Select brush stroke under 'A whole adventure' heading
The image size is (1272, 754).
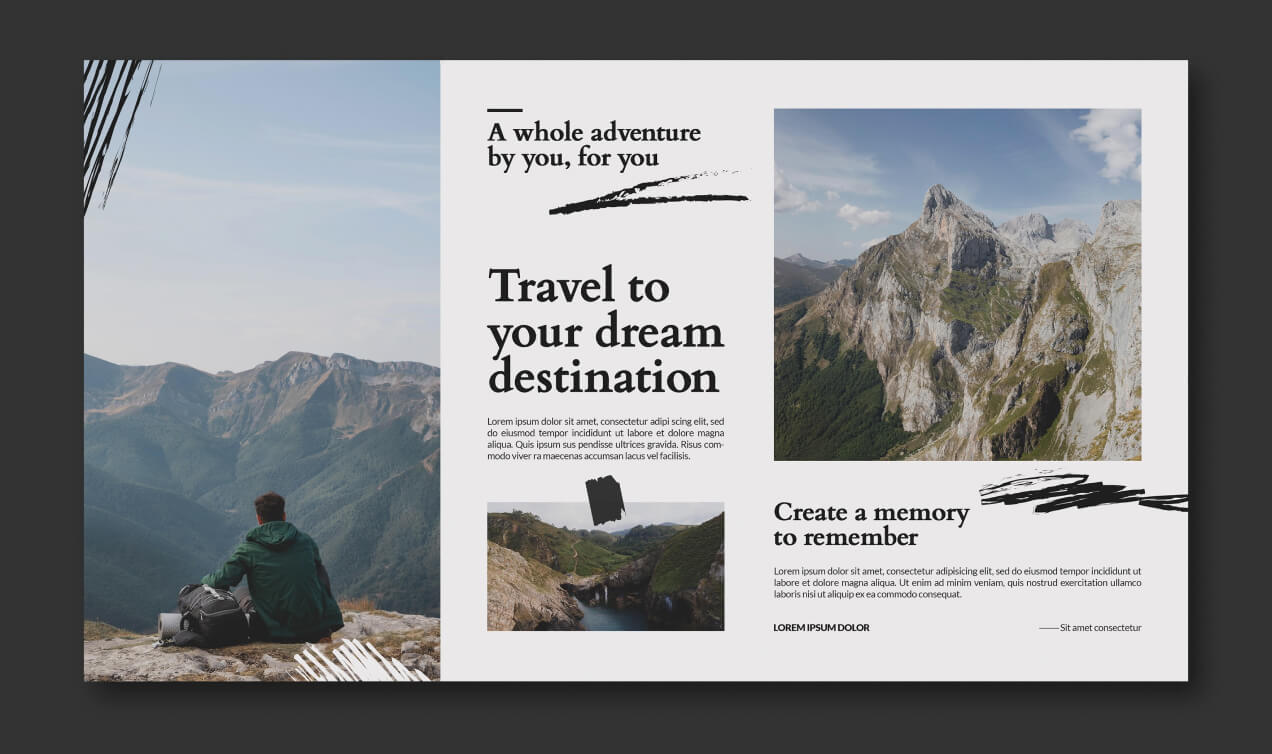[648, 193]
